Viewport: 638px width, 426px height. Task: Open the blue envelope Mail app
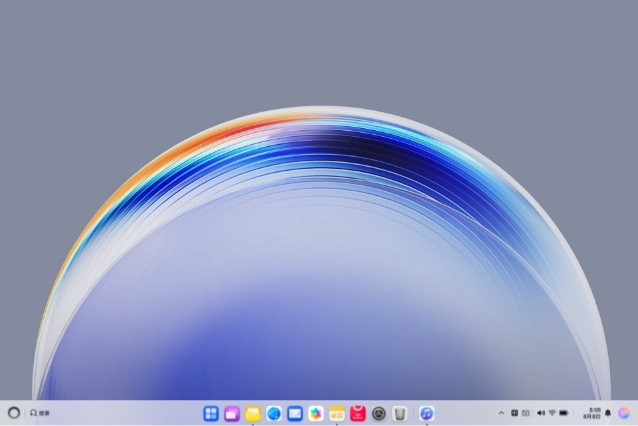point(295,413)
